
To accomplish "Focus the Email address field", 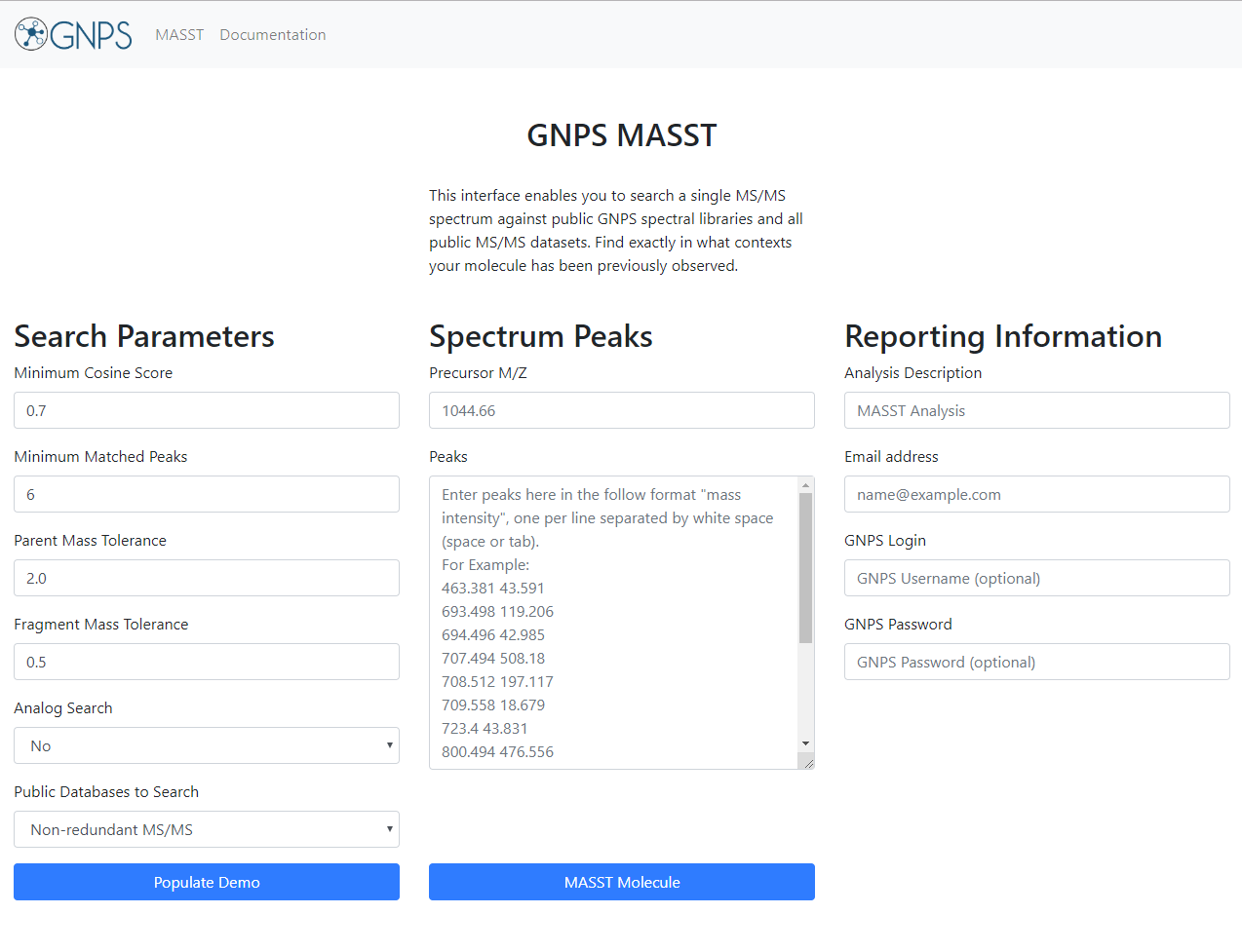I will tap(1037, 494).
